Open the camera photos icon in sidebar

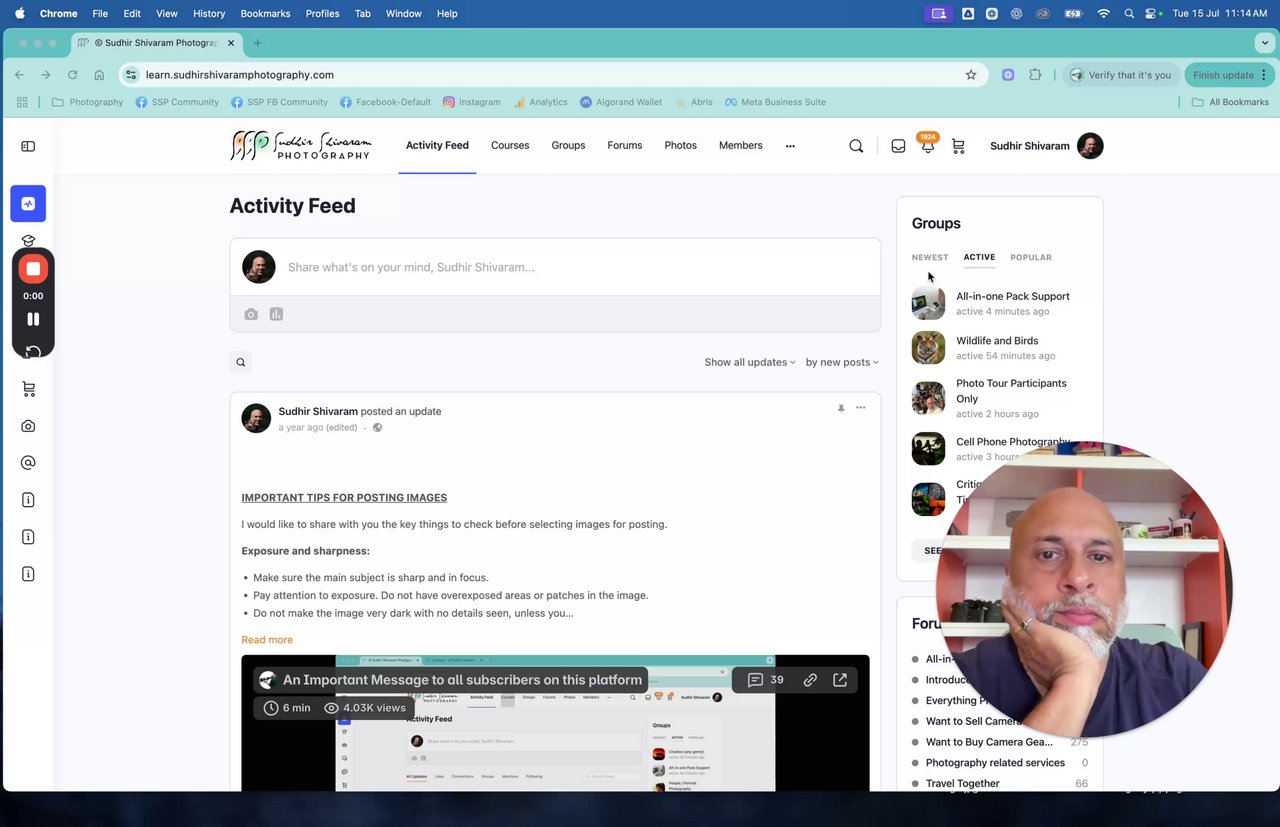(x=28, y=426)
